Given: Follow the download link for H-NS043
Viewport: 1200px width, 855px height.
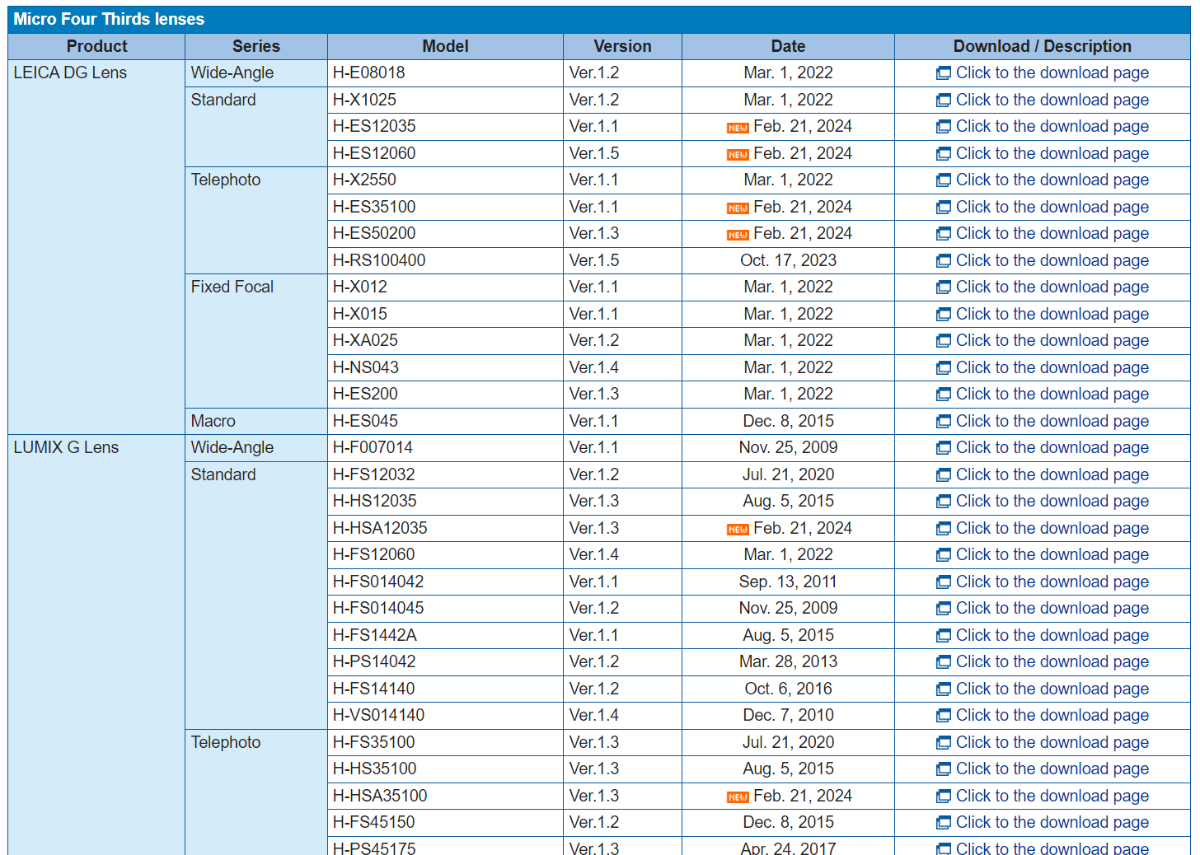Looking at the screenshot, I should click(x=1052, y=367).
